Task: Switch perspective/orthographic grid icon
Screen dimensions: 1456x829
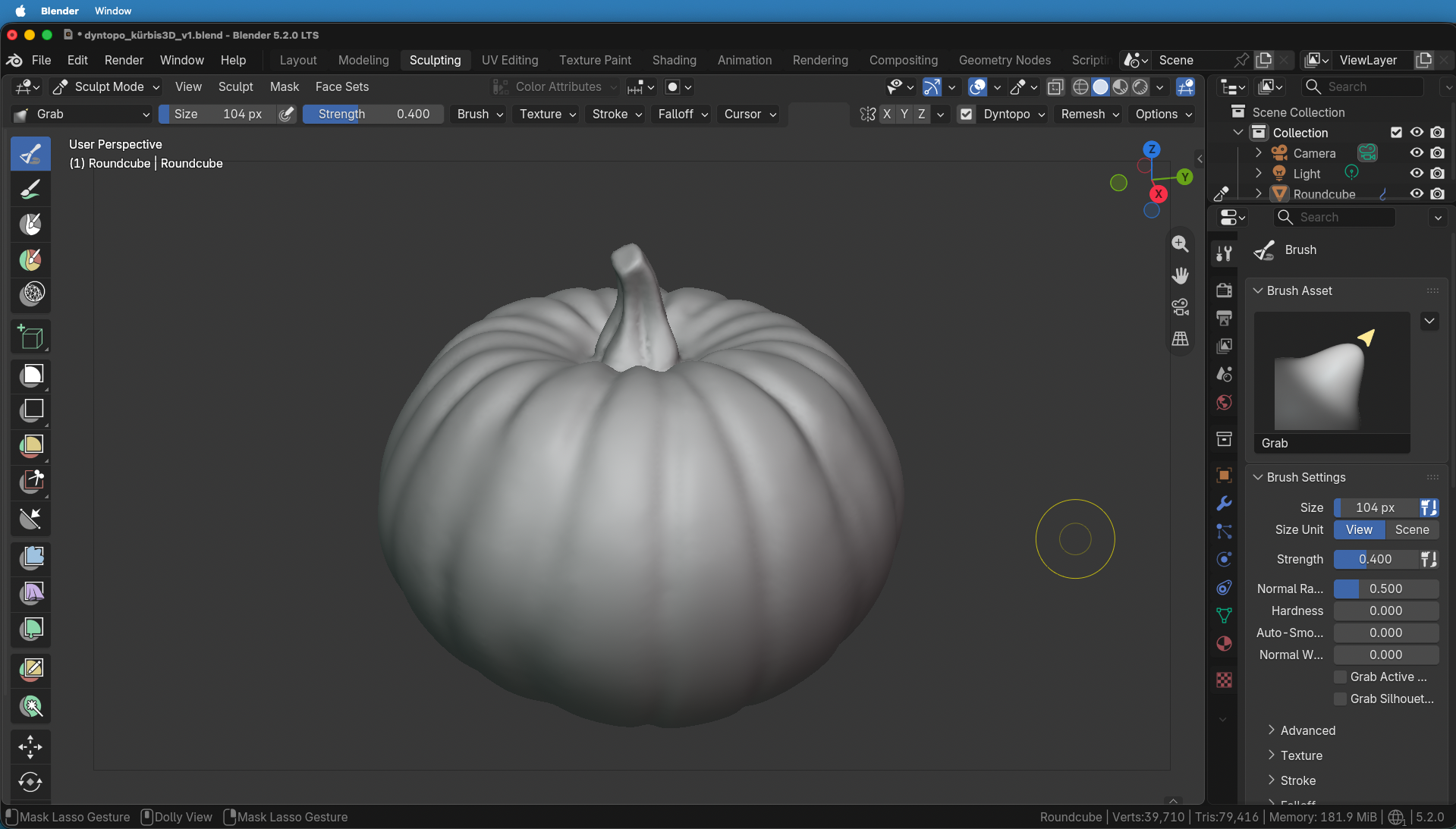Action: (1180, 338)
